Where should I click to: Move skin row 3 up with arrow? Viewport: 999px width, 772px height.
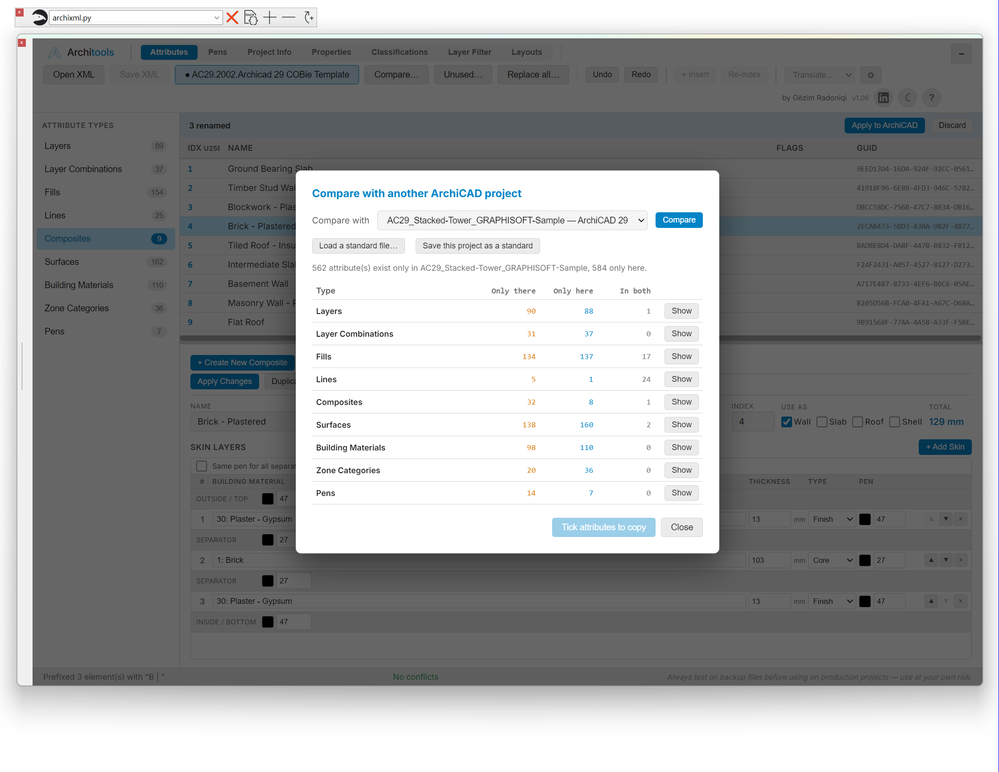[x=931, y=601]
